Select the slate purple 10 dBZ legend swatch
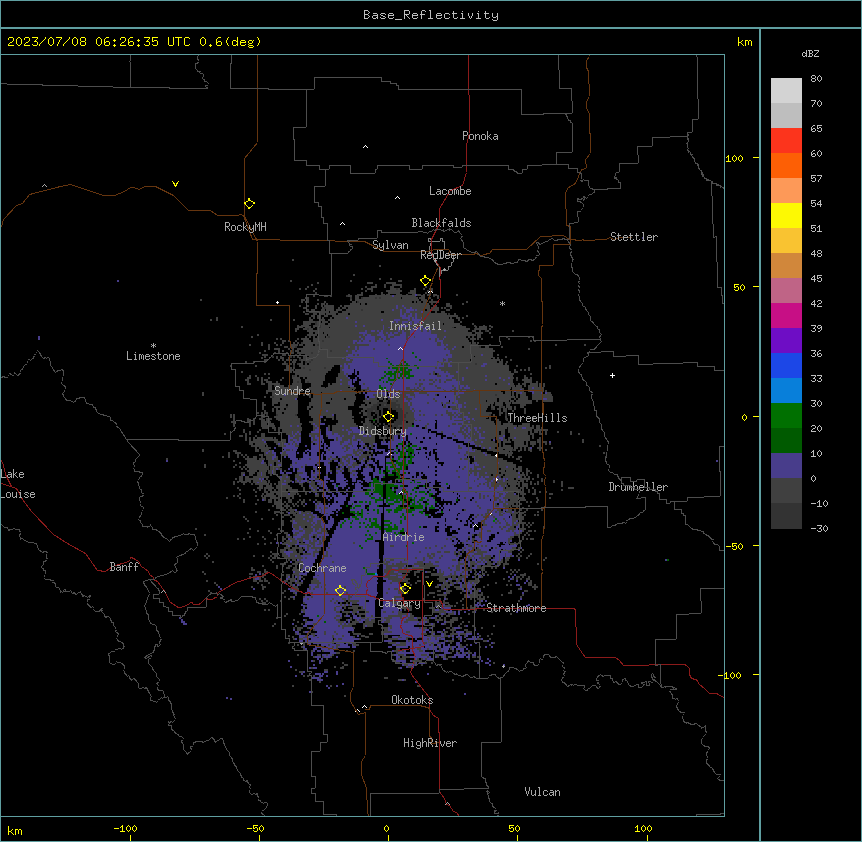This screenshot has width=862, height=842. pyautogui.click(x=786, y=466)
